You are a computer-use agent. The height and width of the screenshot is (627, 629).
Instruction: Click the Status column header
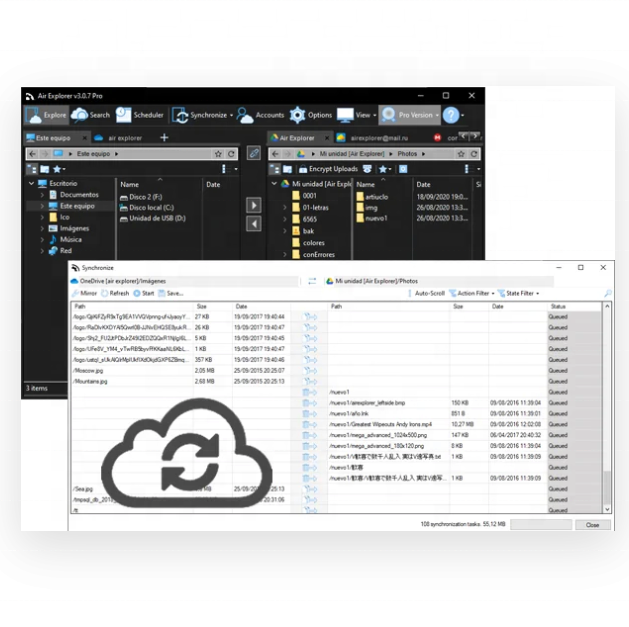click(x=558, y=306)
